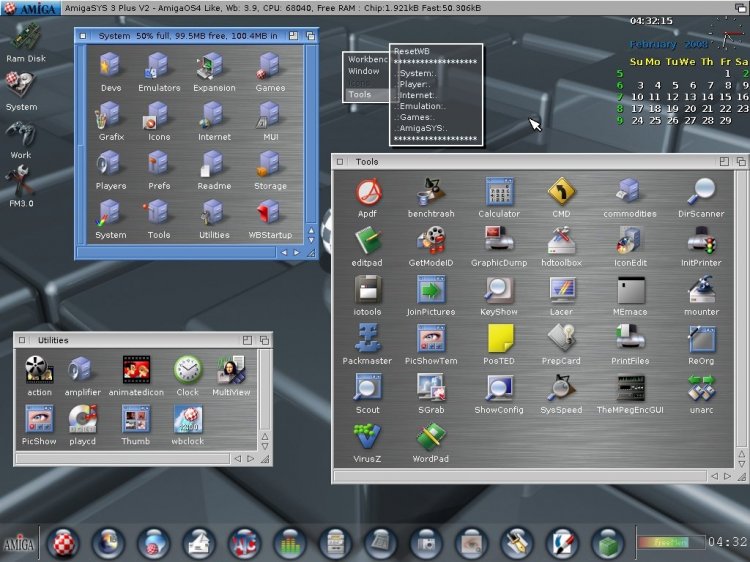This screenshot has width=750, height=562.
Task: Open PosTED yellow note icon
Action: [500, 339]
